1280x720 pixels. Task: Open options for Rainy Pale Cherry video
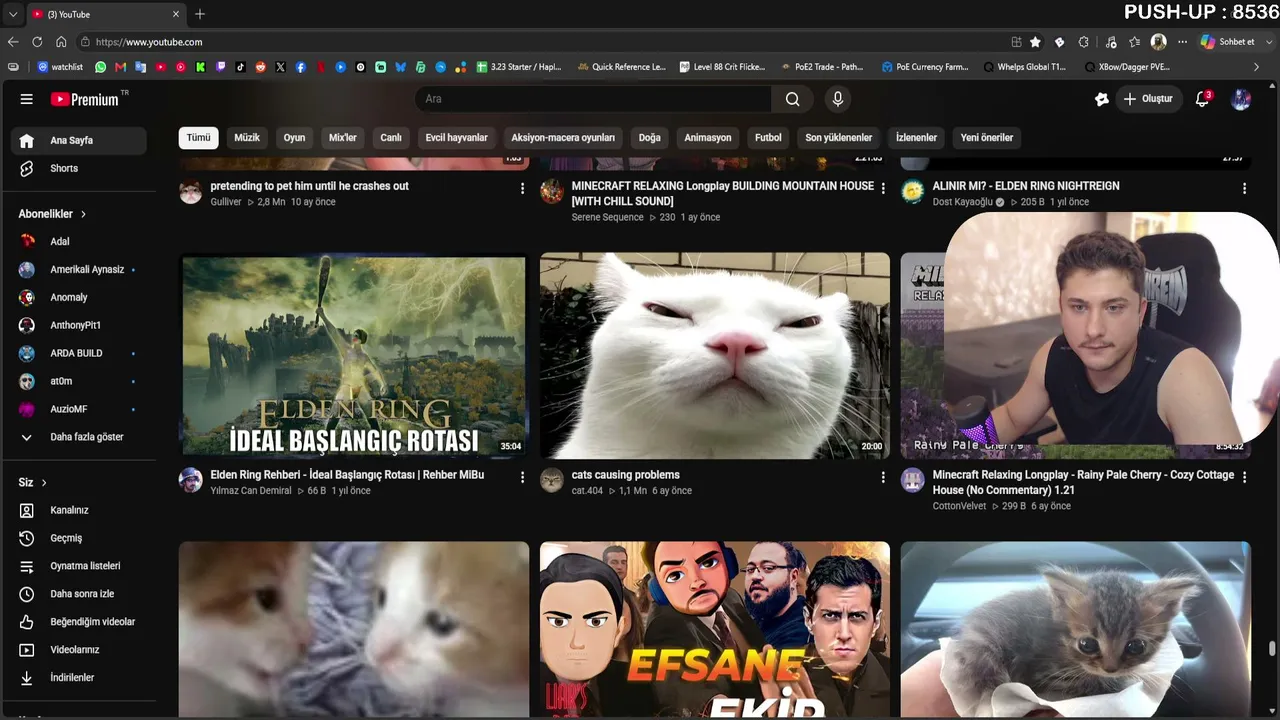1244,477
